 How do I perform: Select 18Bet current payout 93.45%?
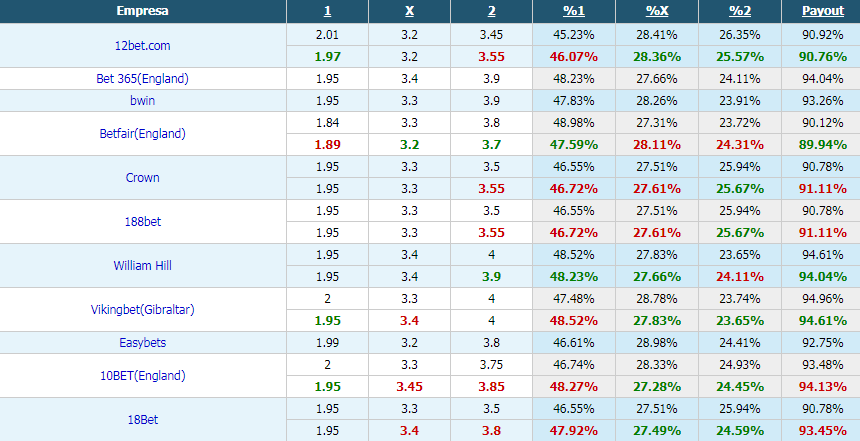[x=823, y=430]
